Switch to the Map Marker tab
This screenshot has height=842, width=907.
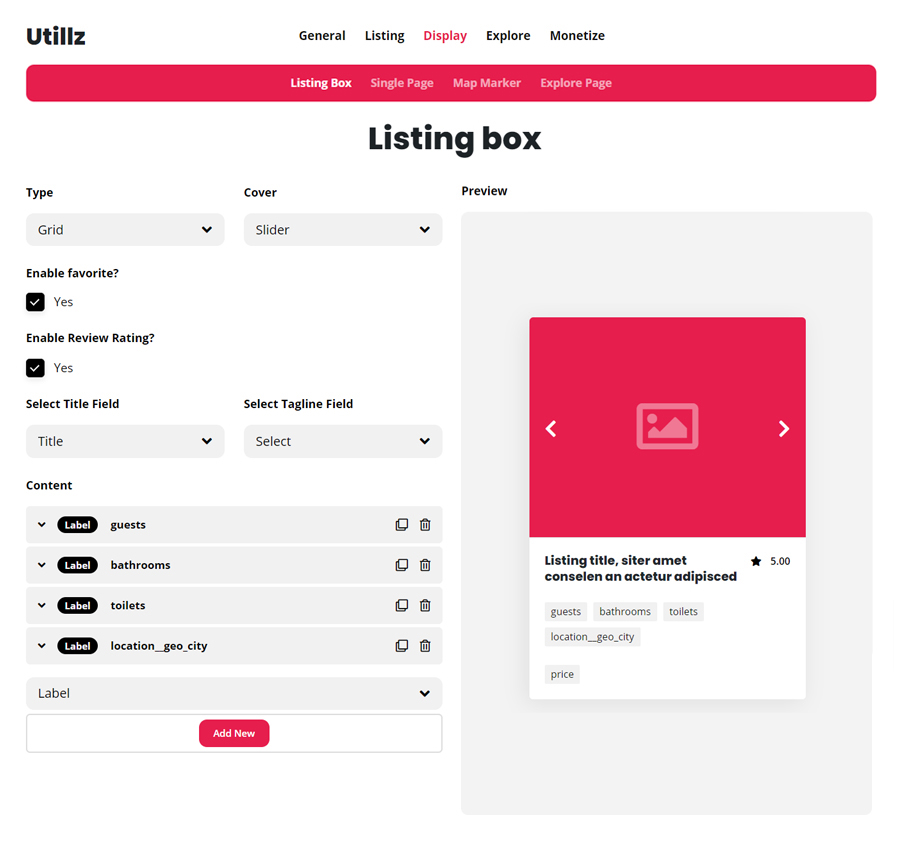[x=487, y=83]
